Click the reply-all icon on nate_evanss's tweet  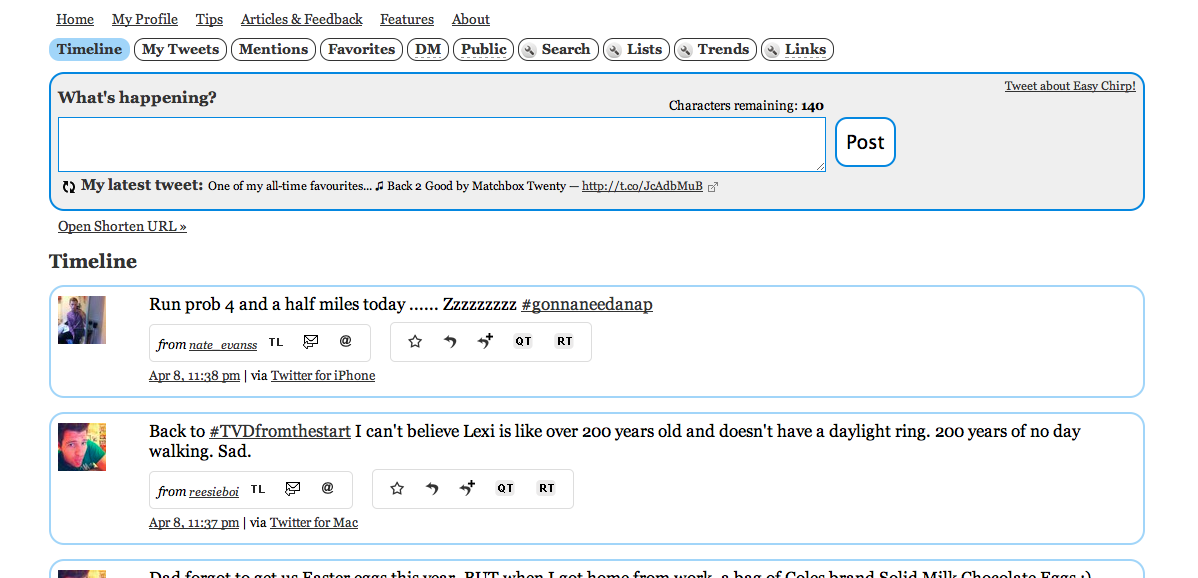point(485,342)
